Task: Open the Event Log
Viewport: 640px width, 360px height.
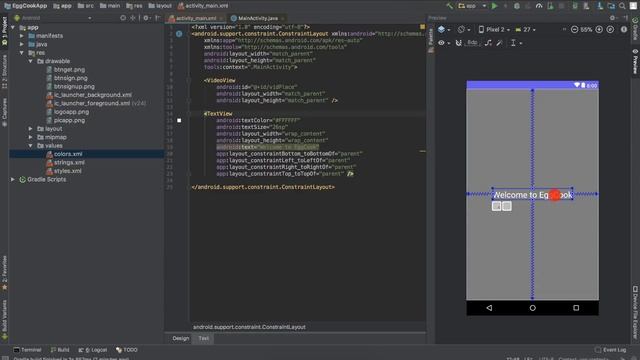Action: 611,350
